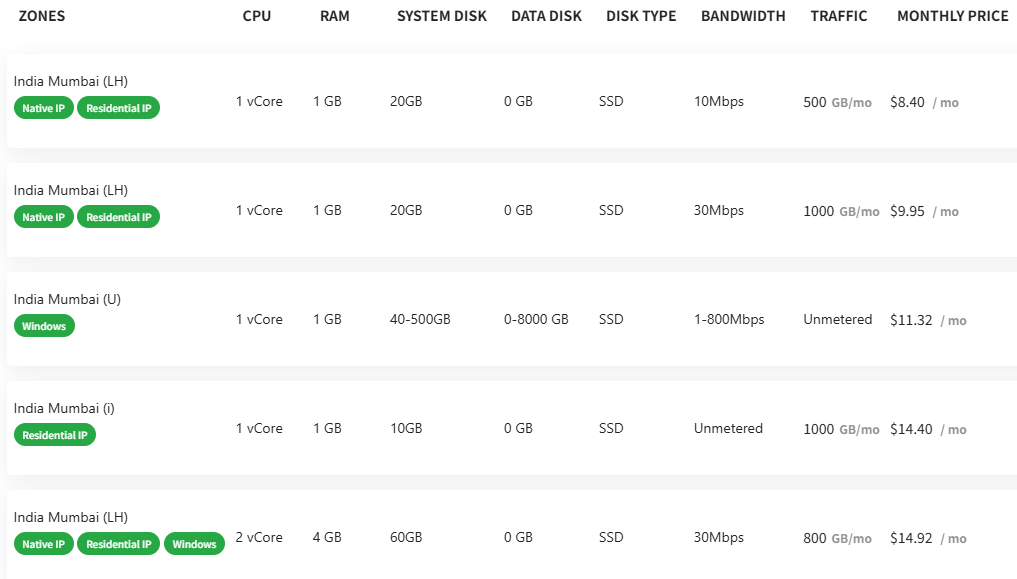Click Windows badge under India Mumbai (U)
This screenshot has width=1017, height=579.
tap(44, 326)
